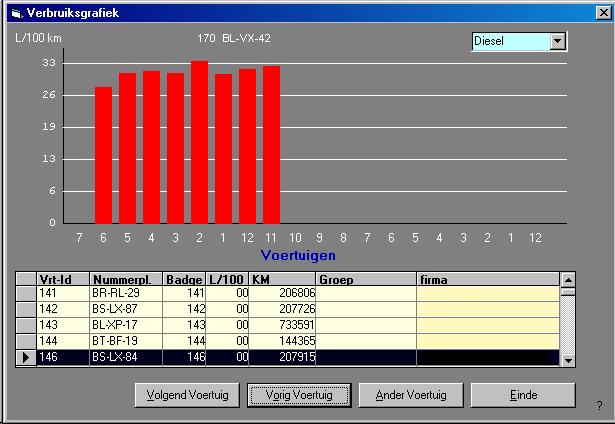Image resolution: width=615 pixels, height=424 pixels.
Task: Click the tallest red bar for month 2
Action: [199, 142]
